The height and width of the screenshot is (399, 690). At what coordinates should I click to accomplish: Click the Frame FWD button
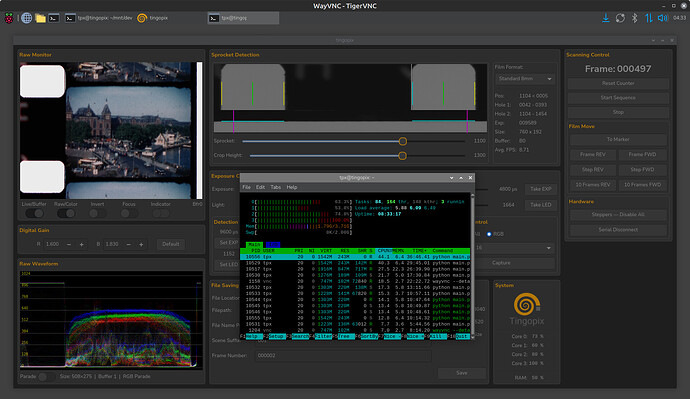pos(642,154)
